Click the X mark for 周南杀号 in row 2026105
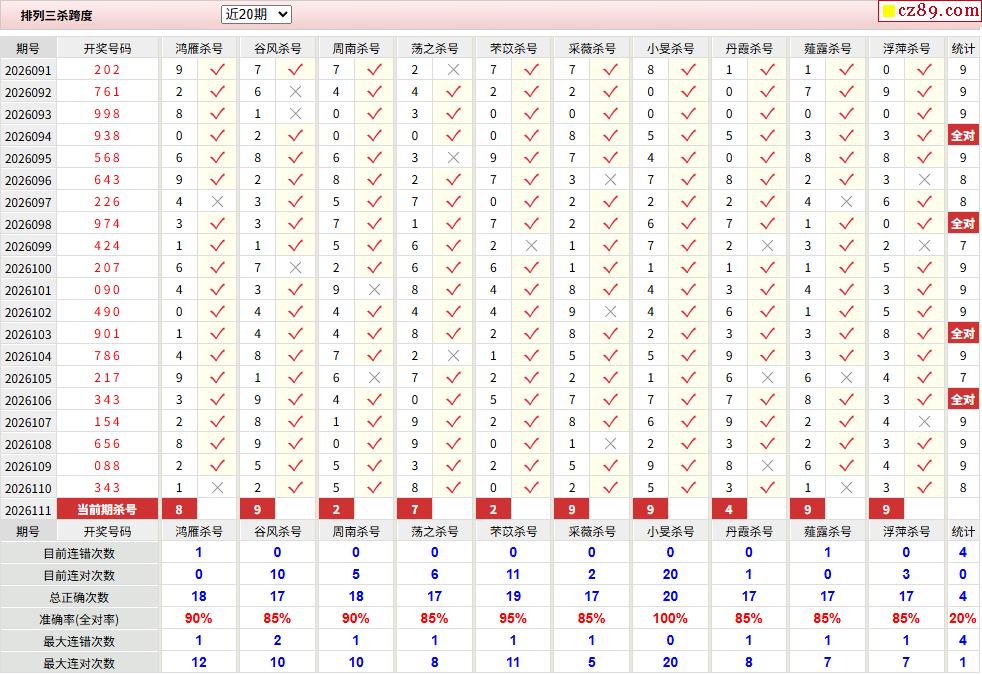 [x=375, y=378]
